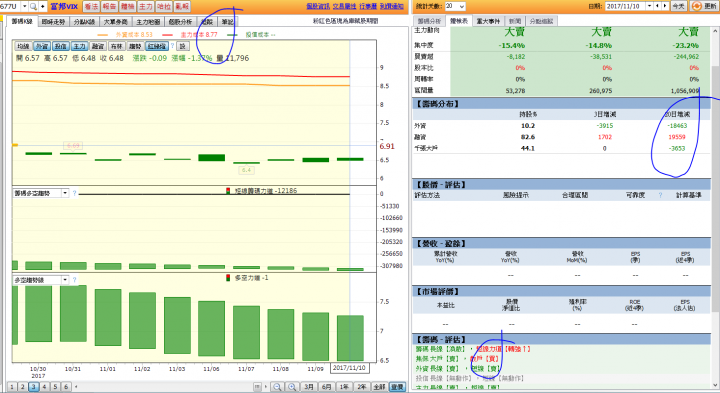Set chart range to 1年
The height and width of the screenshot is (393, 720).
[344, 387]
